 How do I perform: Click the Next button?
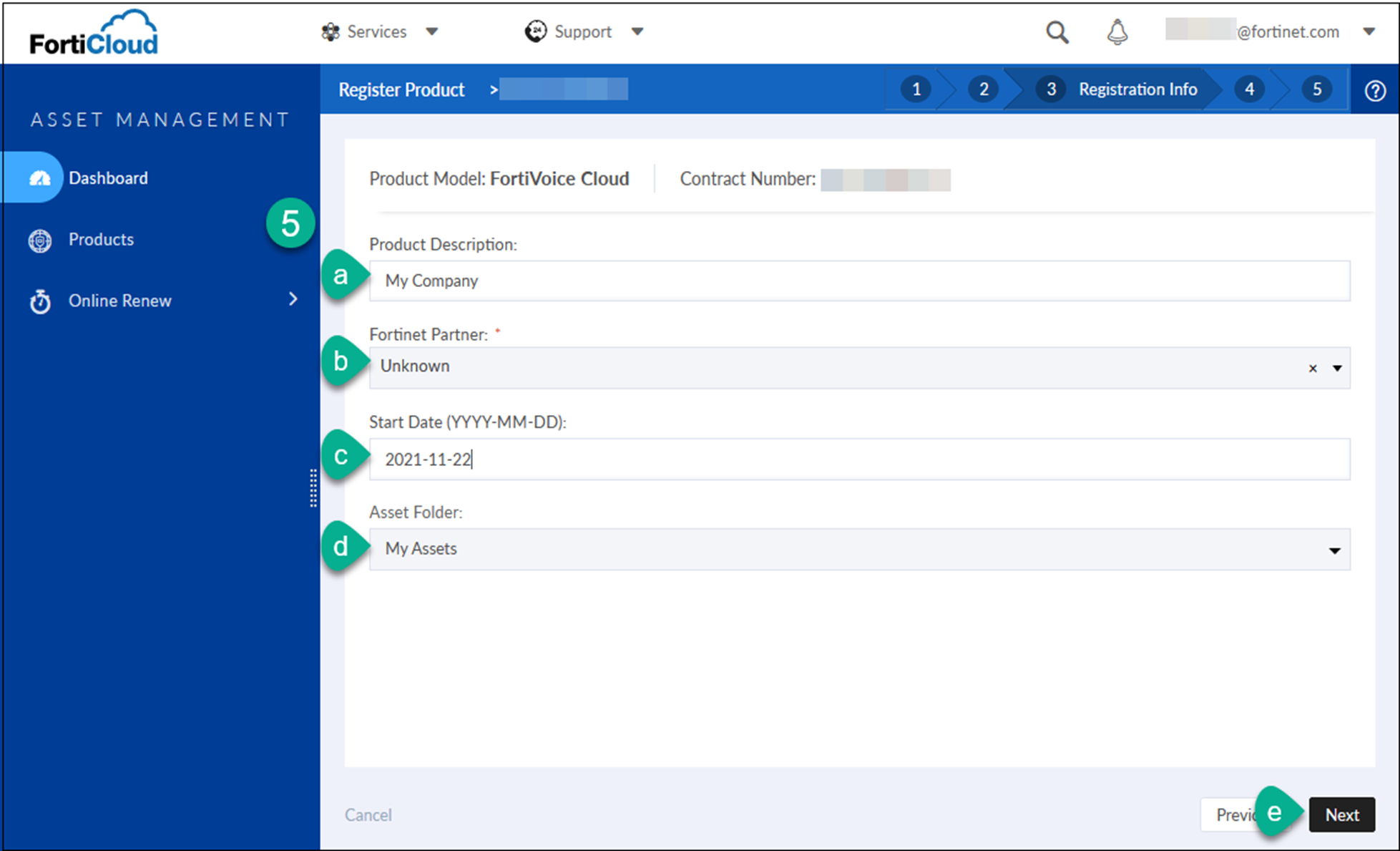point(1341,814)
